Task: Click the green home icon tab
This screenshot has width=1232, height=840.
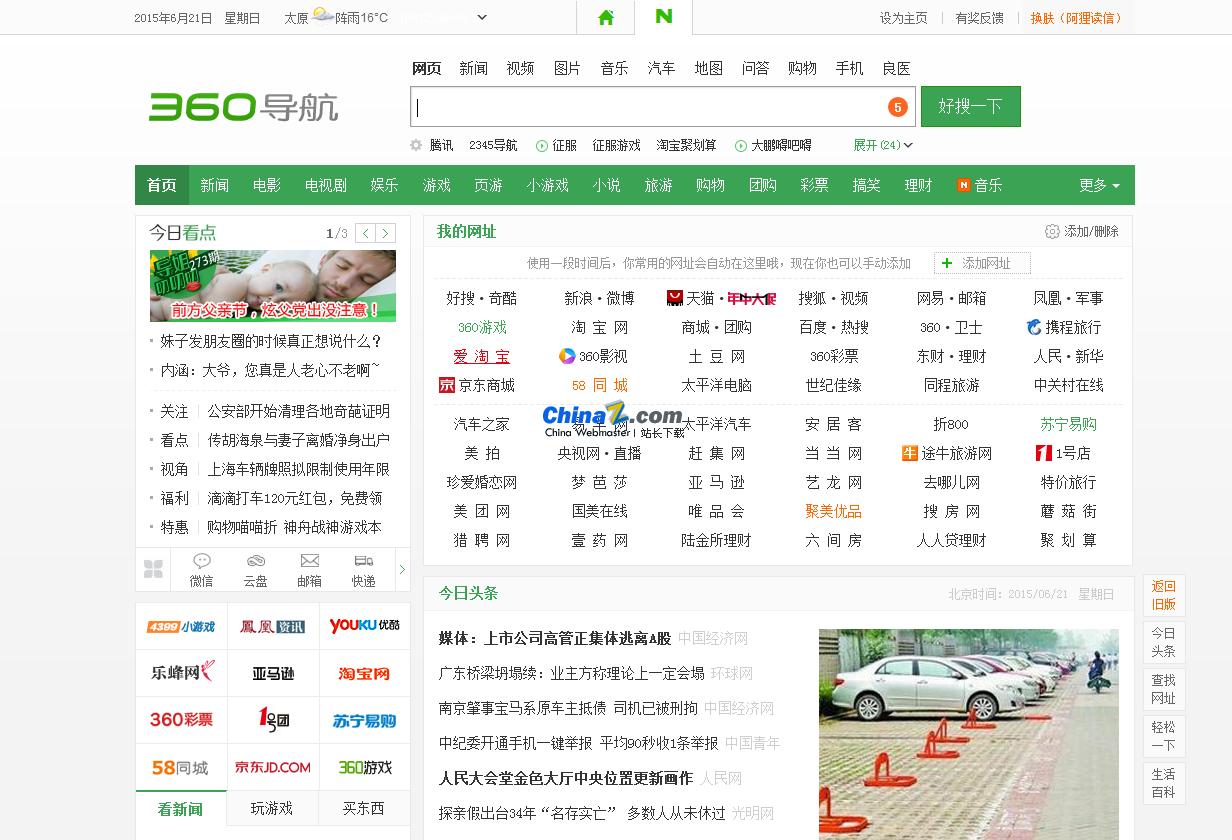Action: click(605, 17)
